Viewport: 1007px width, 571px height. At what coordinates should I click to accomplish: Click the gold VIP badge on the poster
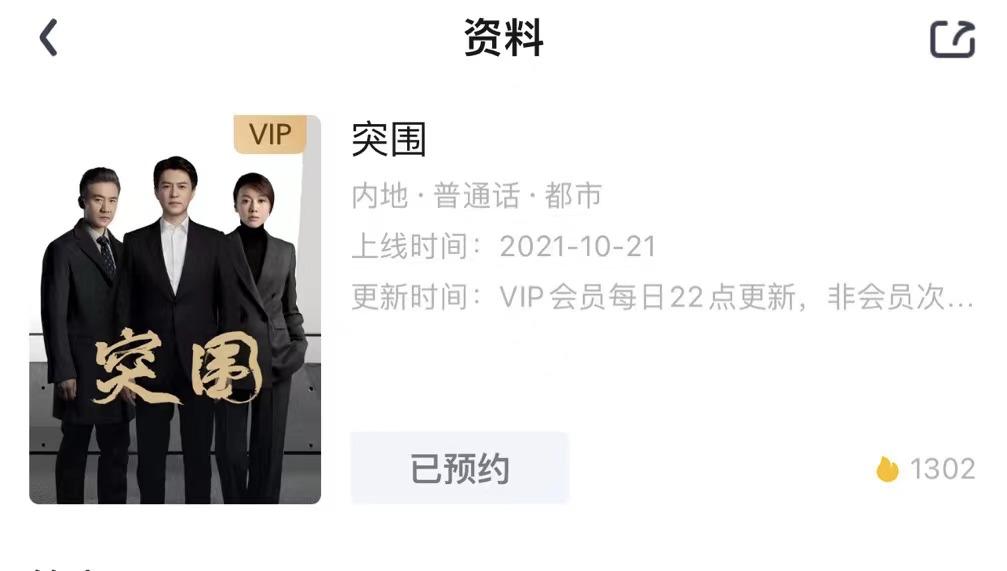pyautogui.click(x=270, y=134)
